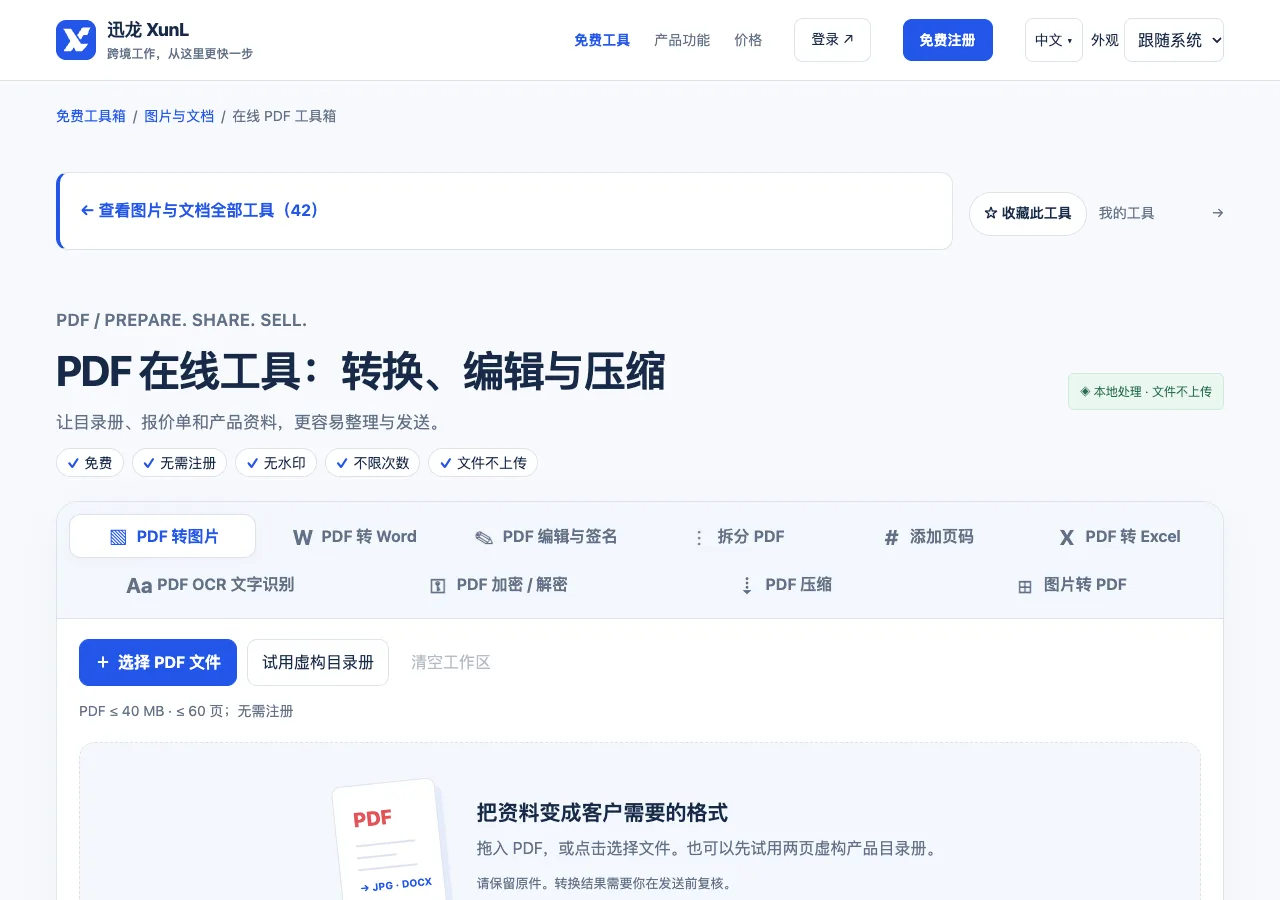This screenshot has height=900, width=1280.
Task: Open 产品功能 in the top navigation
Action: [682, 40]
